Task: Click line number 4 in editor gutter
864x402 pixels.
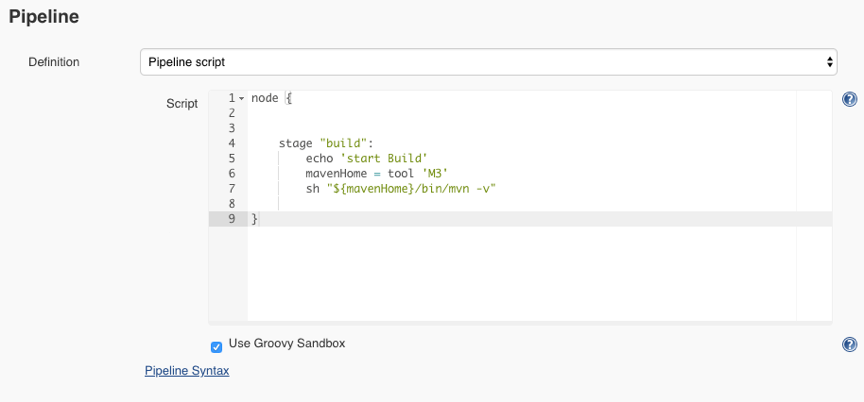Action: (x=231, y=143)
